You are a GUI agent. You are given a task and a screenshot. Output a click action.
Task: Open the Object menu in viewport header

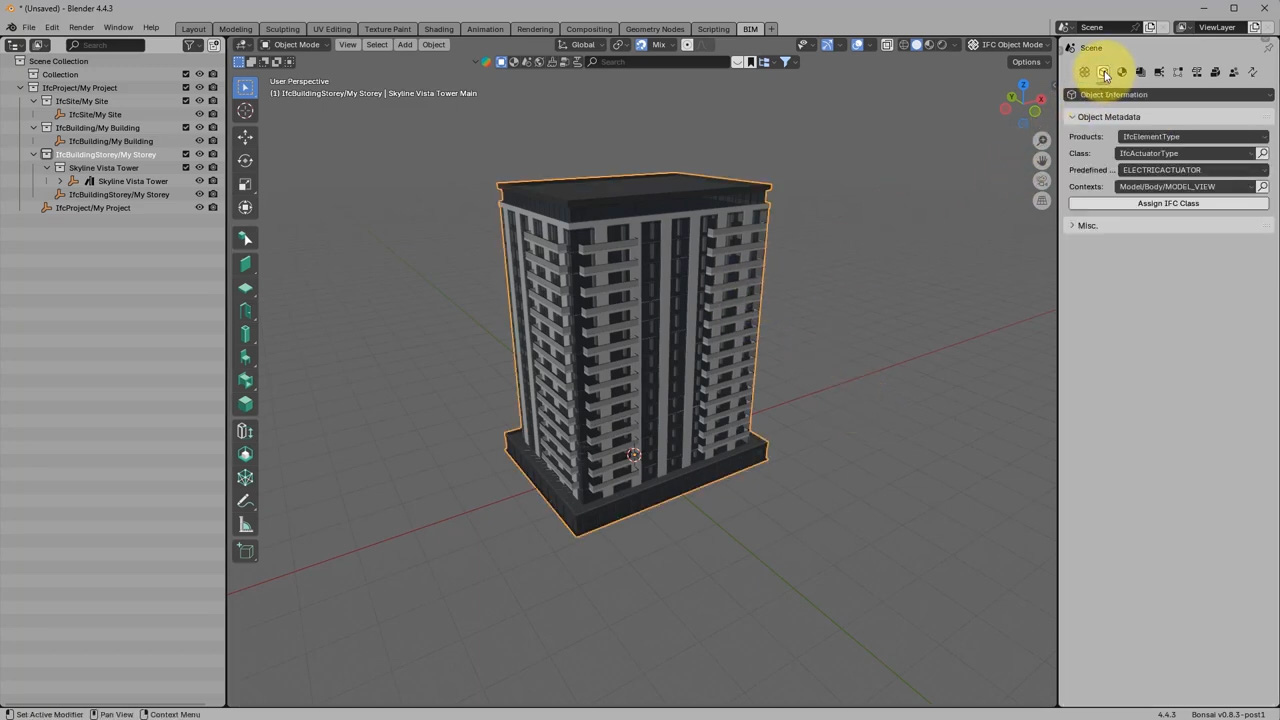(433, 45)
